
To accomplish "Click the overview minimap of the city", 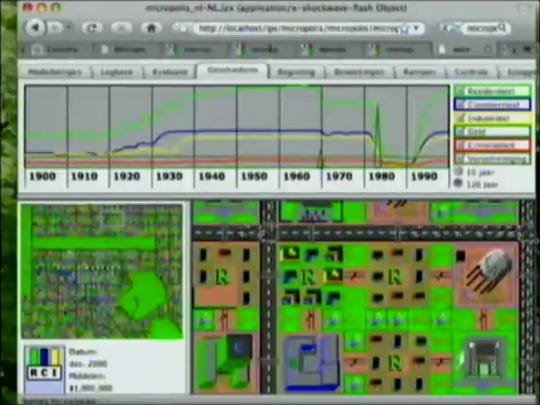I will 102,271.
